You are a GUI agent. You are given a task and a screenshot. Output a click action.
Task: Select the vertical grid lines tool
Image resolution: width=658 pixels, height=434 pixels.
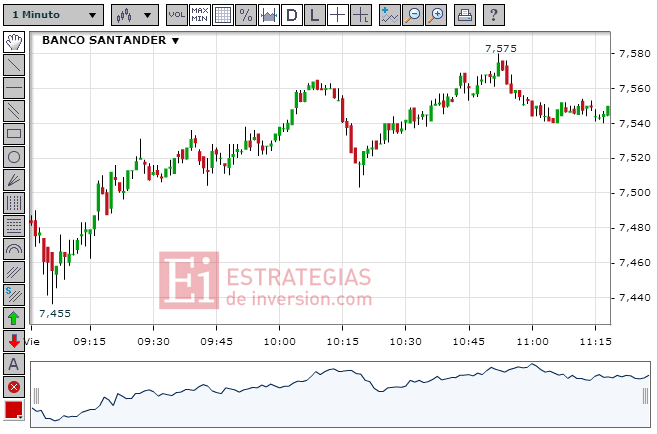coord(14,203)
